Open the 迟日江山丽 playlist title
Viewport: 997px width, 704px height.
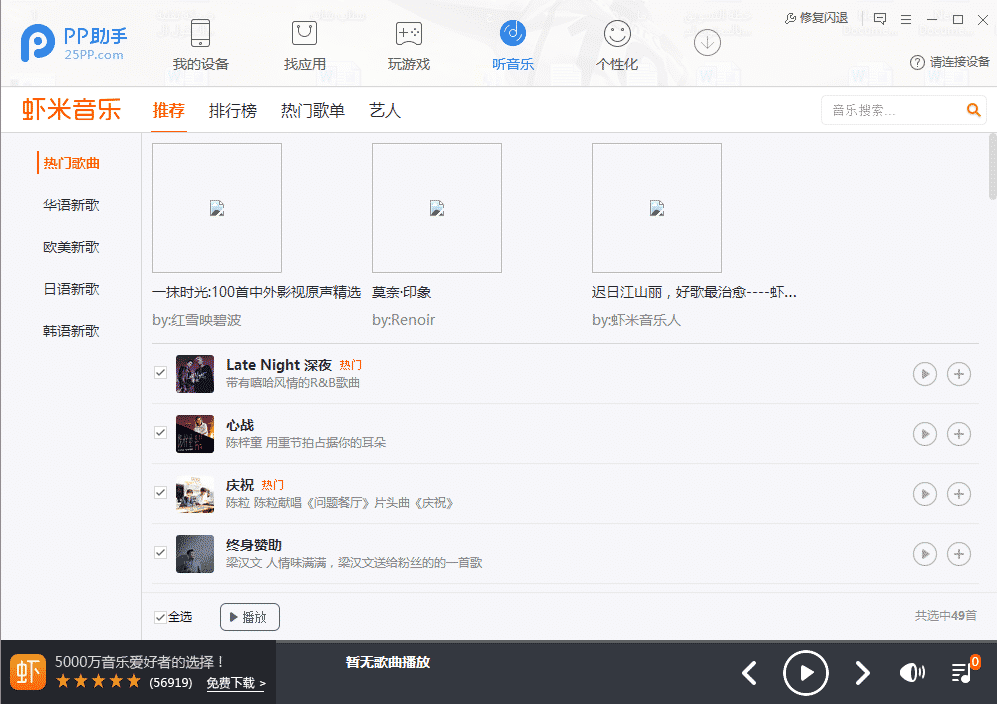[694, 293]
